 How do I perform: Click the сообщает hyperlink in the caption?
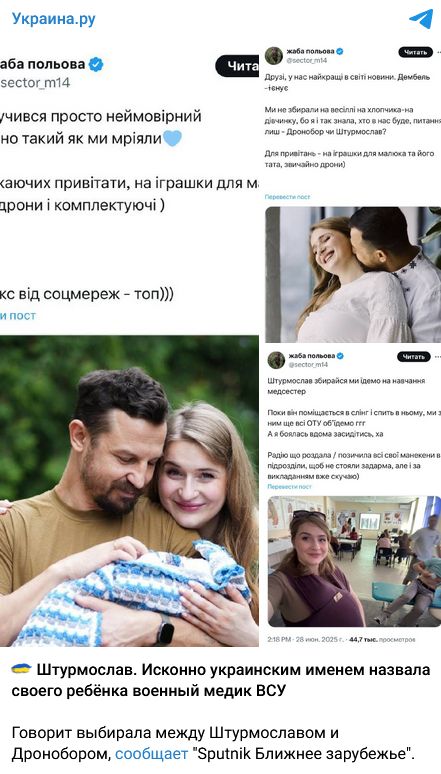(x=152, y=754)
